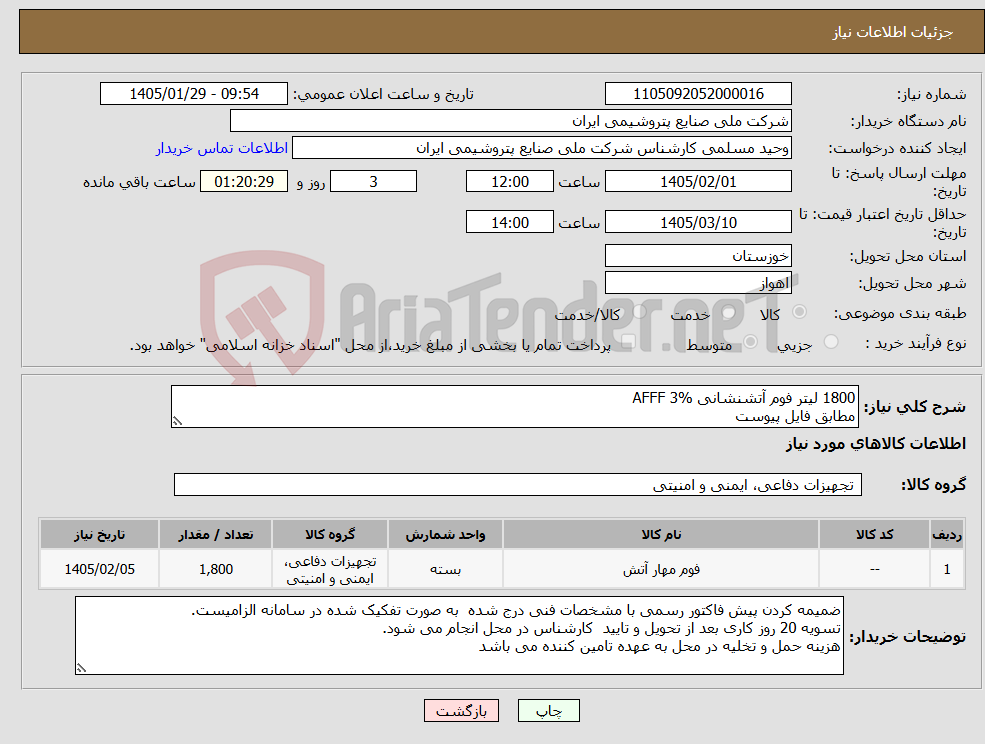Click the quantity cell 1,800
The image size is (985, 744).
point(215,569)
